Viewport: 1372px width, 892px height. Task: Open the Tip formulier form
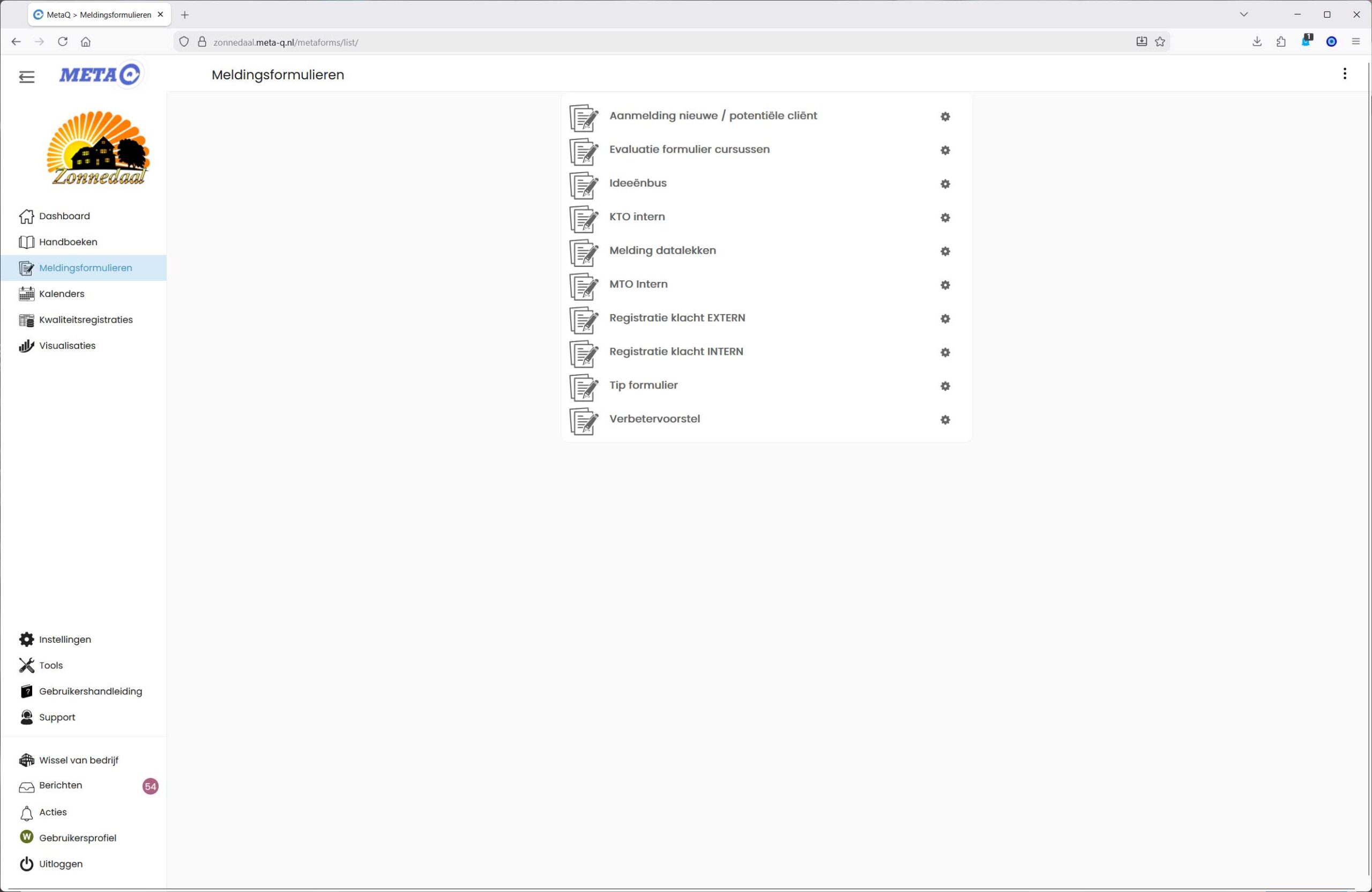point(643,385)
